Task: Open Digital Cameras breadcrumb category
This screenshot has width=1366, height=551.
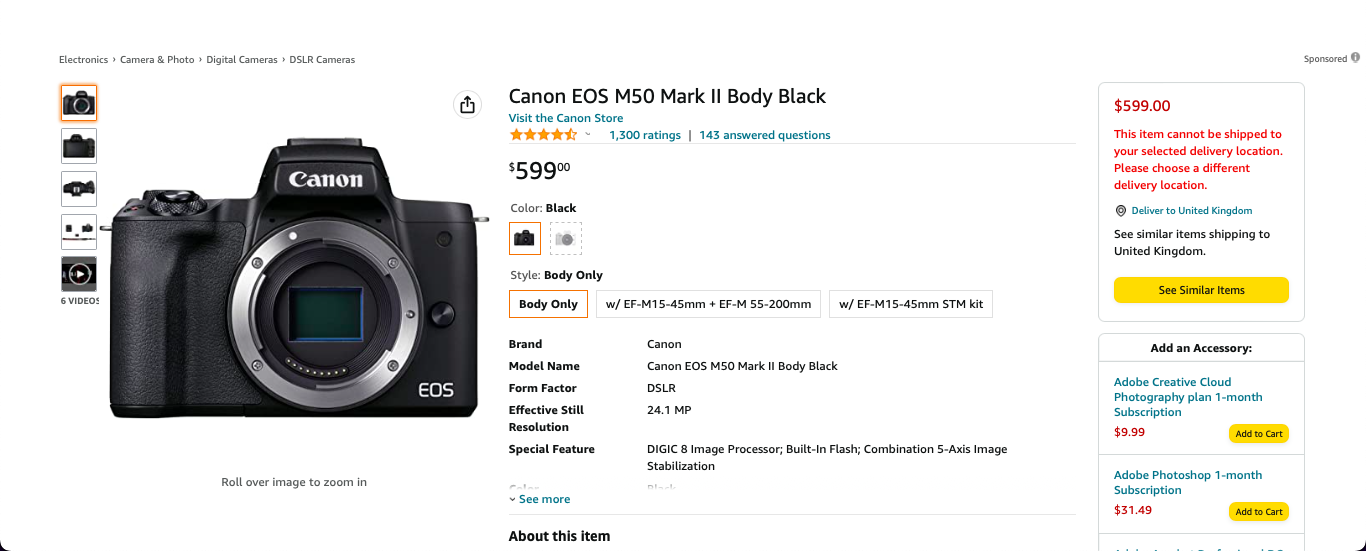Action: point(242,60)
